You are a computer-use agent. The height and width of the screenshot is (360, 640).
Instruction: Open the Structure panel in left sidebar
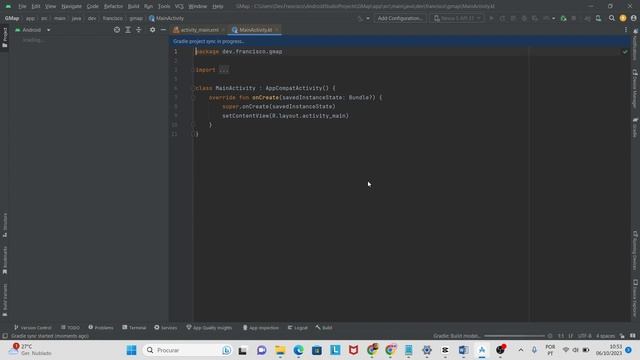(x=4, y=225)
